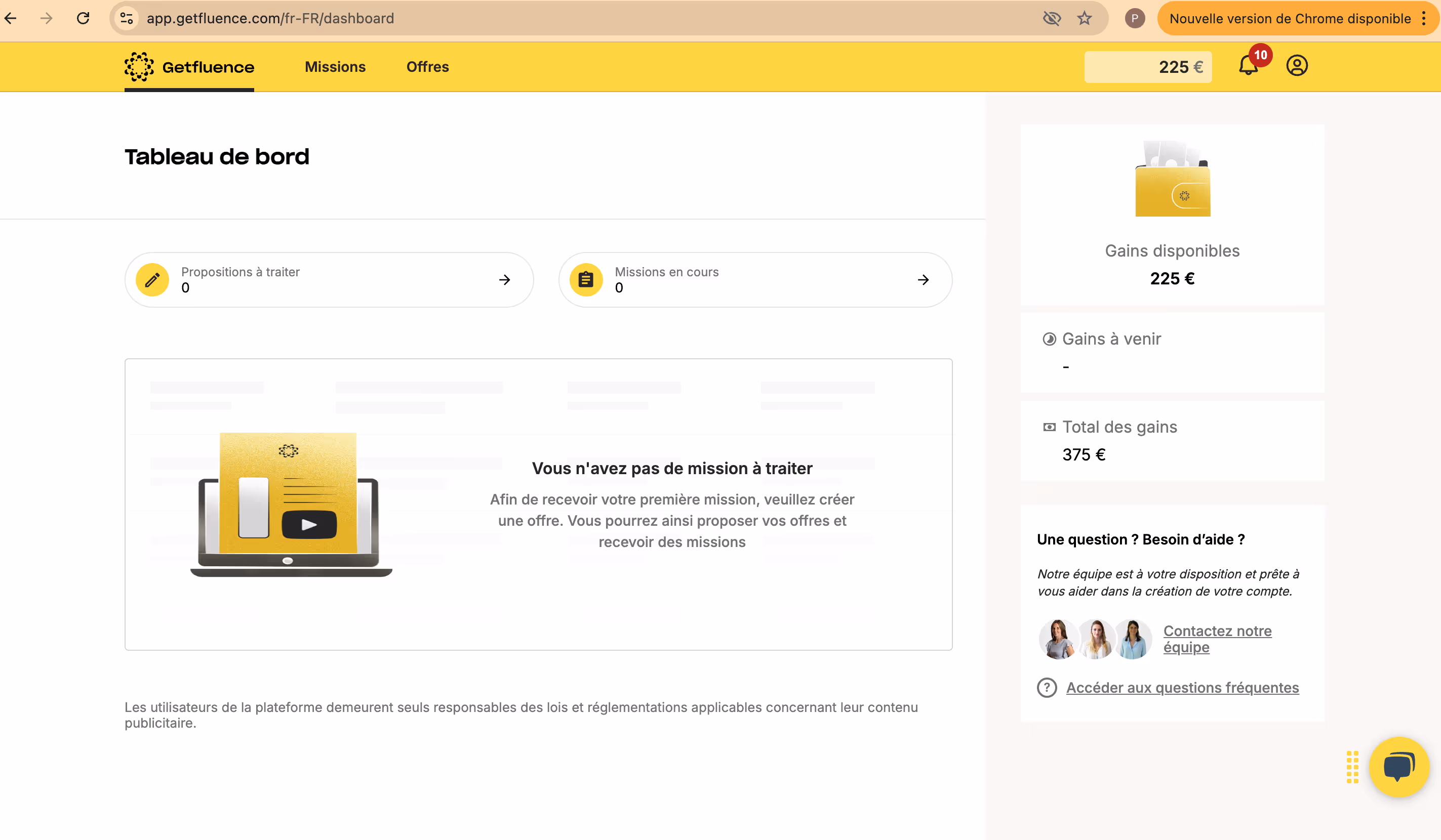The image size is (1441, 840).
Task: Expand Missions en cours arrow
Action: 923,280
